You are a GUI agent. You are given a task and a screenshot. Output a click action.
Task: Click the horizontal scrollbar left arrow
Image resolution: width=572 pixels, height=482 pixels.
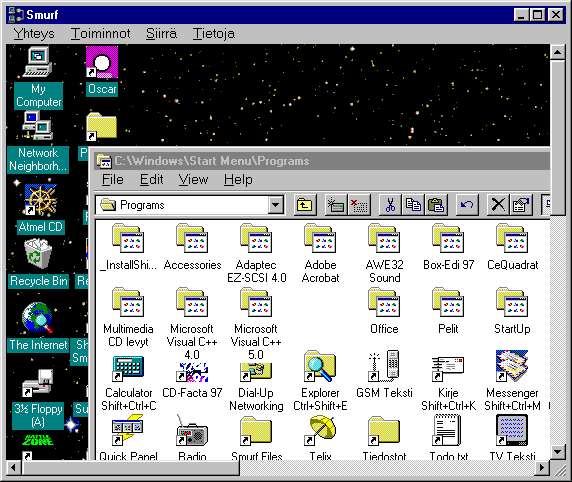click(x=14, y=468)
